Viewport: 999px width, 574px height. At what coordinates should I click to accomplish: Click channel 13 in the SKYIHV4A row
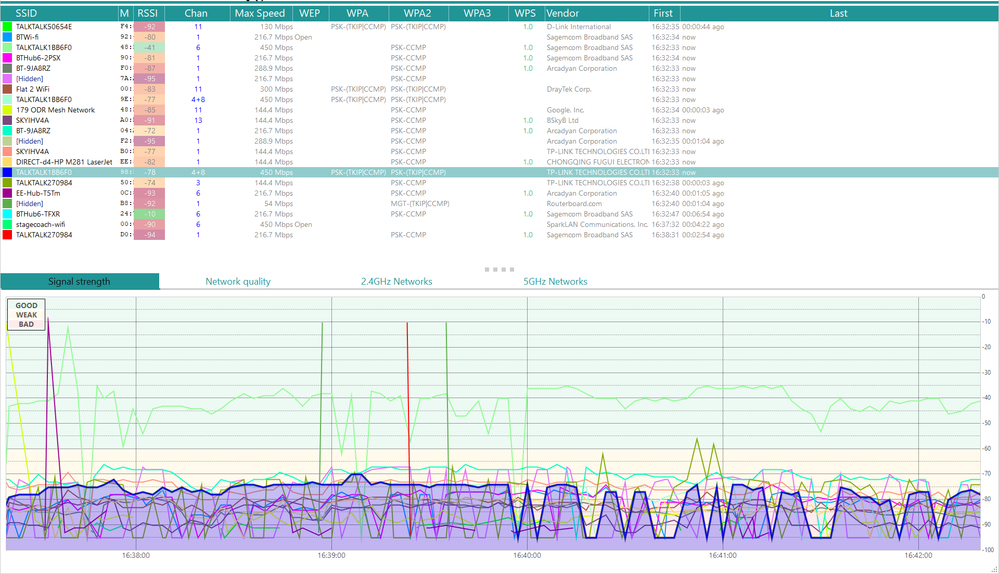pos(198,120)
